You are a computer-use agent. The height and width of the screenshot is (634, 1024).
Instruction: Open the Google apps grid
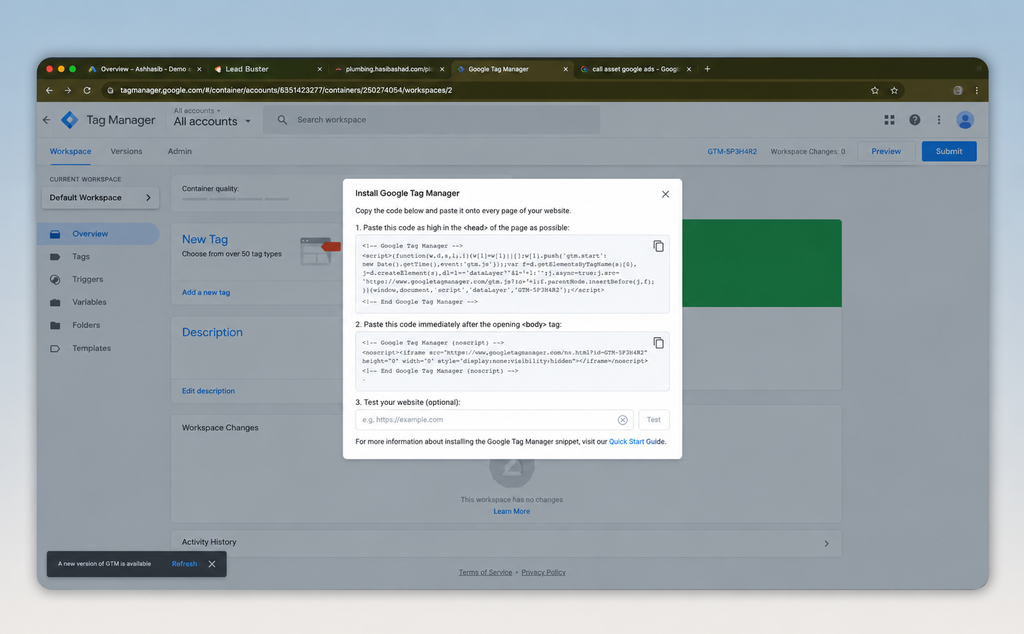point(889,120)
